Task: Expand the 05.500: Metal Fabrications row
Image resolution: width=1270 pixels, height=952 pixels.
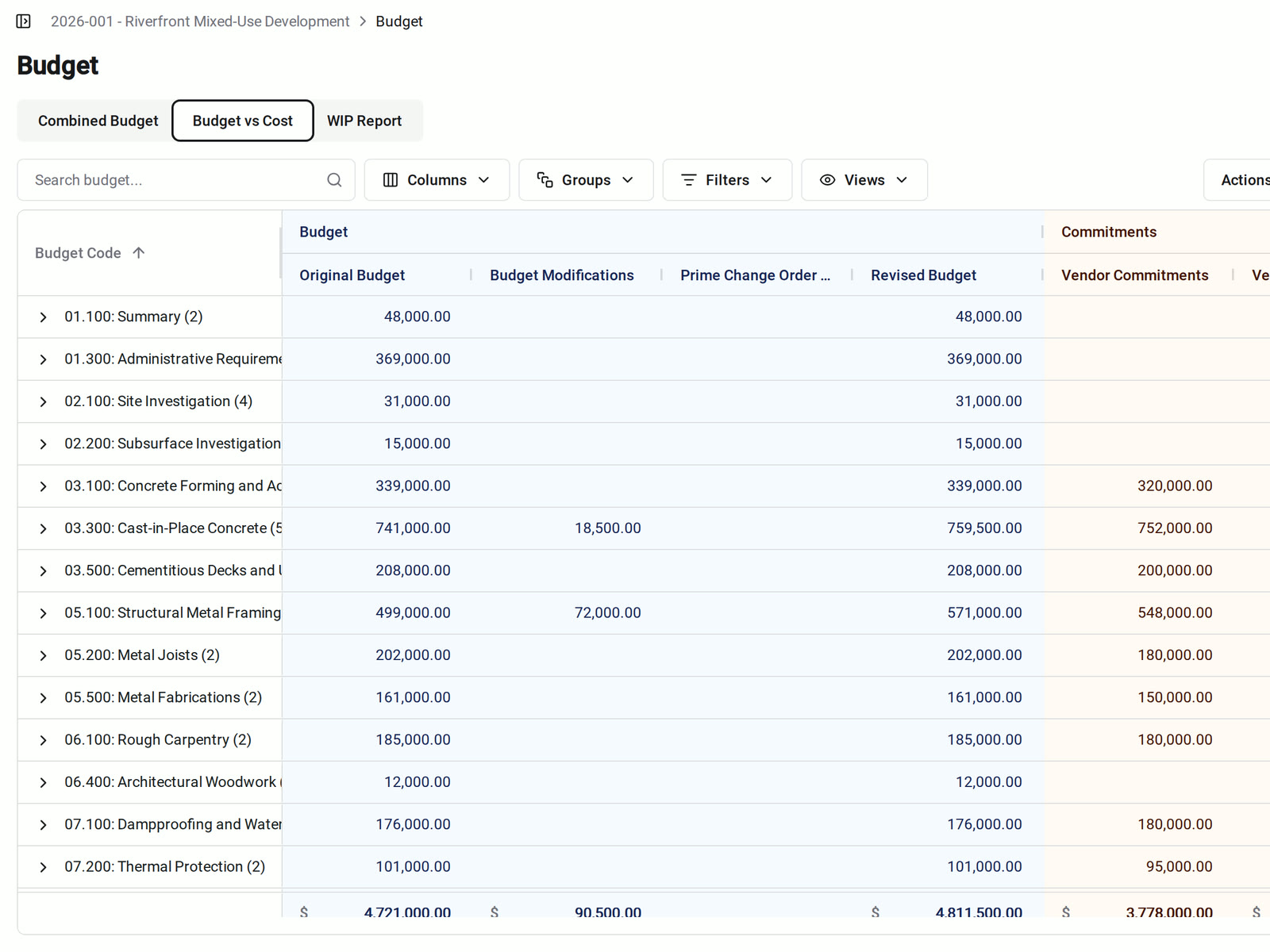Action: coord(44,698)
